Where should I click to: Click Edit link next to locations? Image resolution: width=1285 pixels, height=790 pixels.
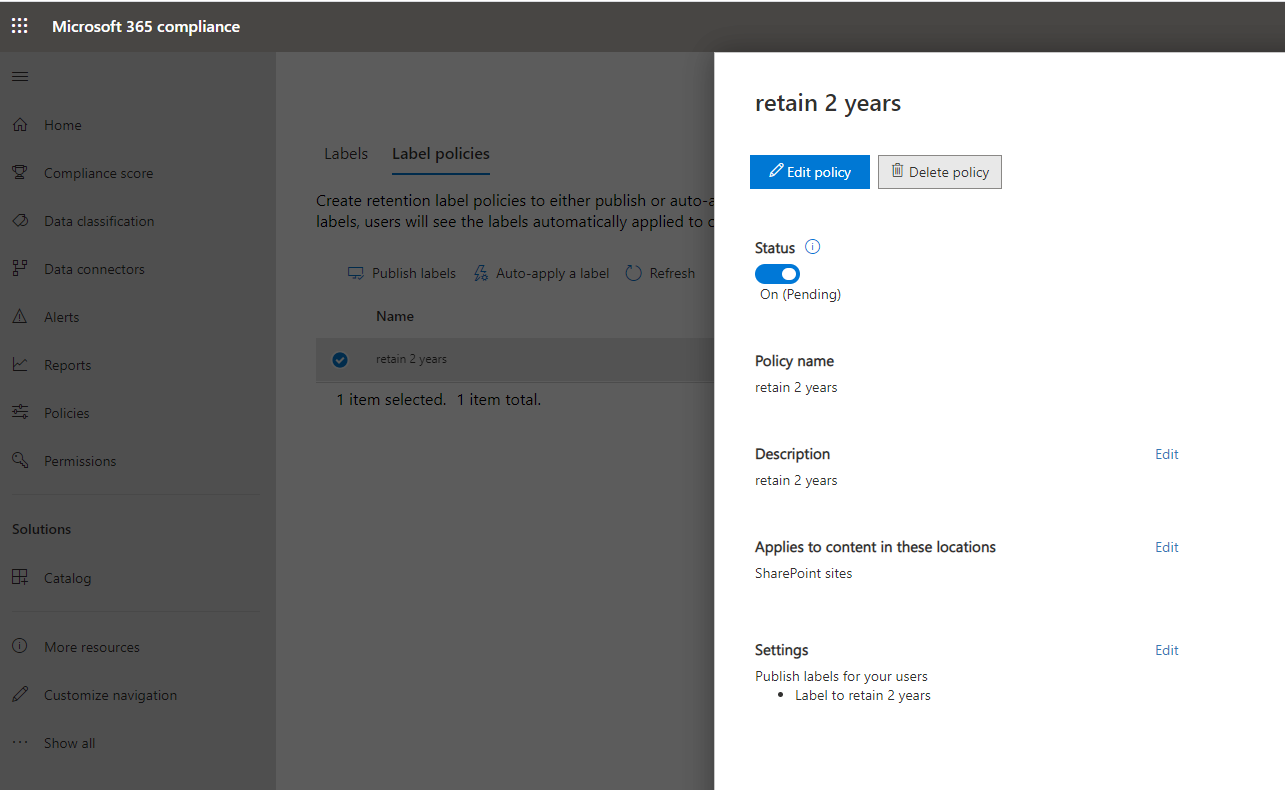1167,547
